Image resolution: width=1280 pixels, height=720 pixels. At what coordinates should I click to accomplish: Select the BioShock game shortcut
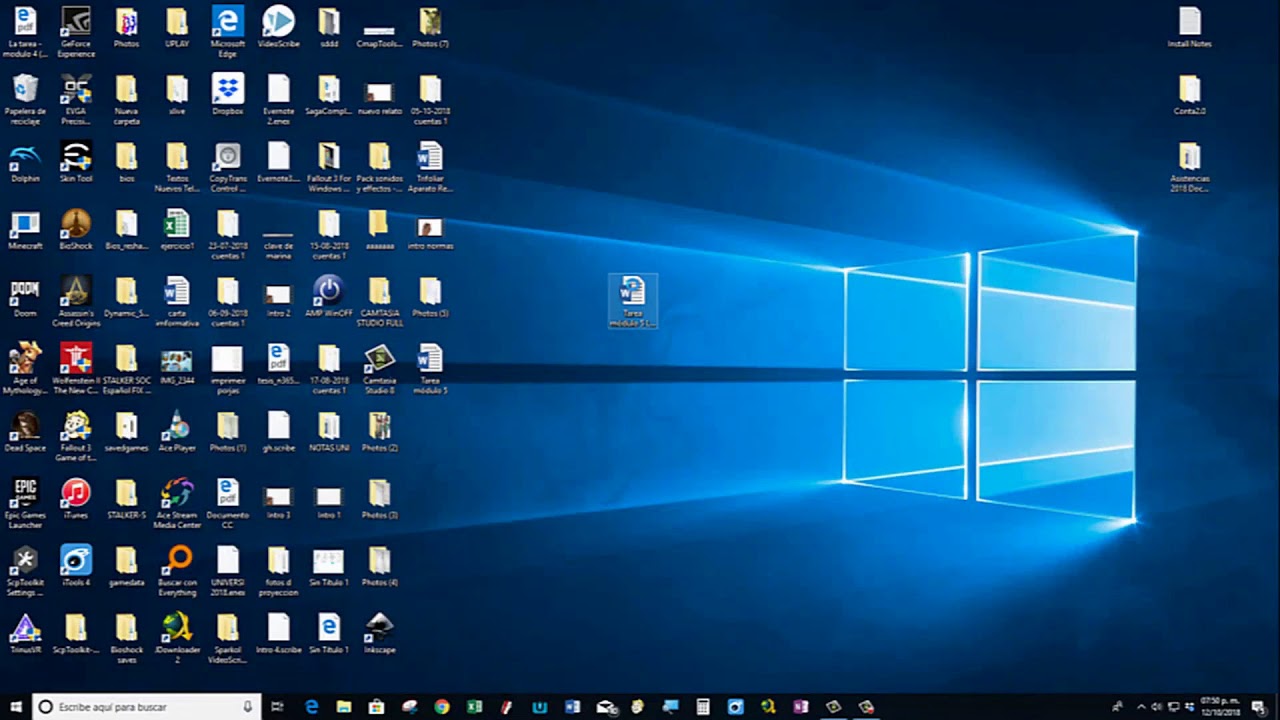pos(76,229)
